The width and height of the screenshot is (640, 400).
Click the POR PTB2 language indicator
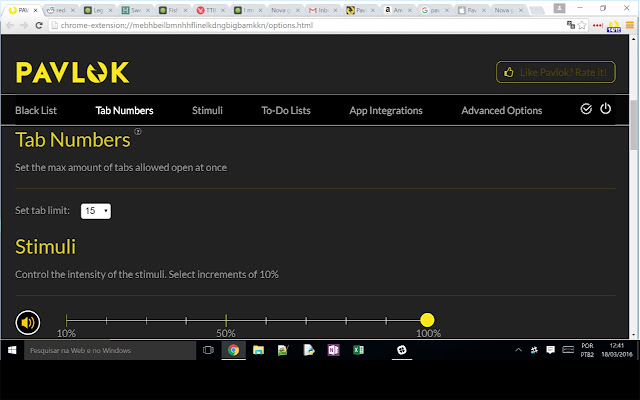(587, 350)
